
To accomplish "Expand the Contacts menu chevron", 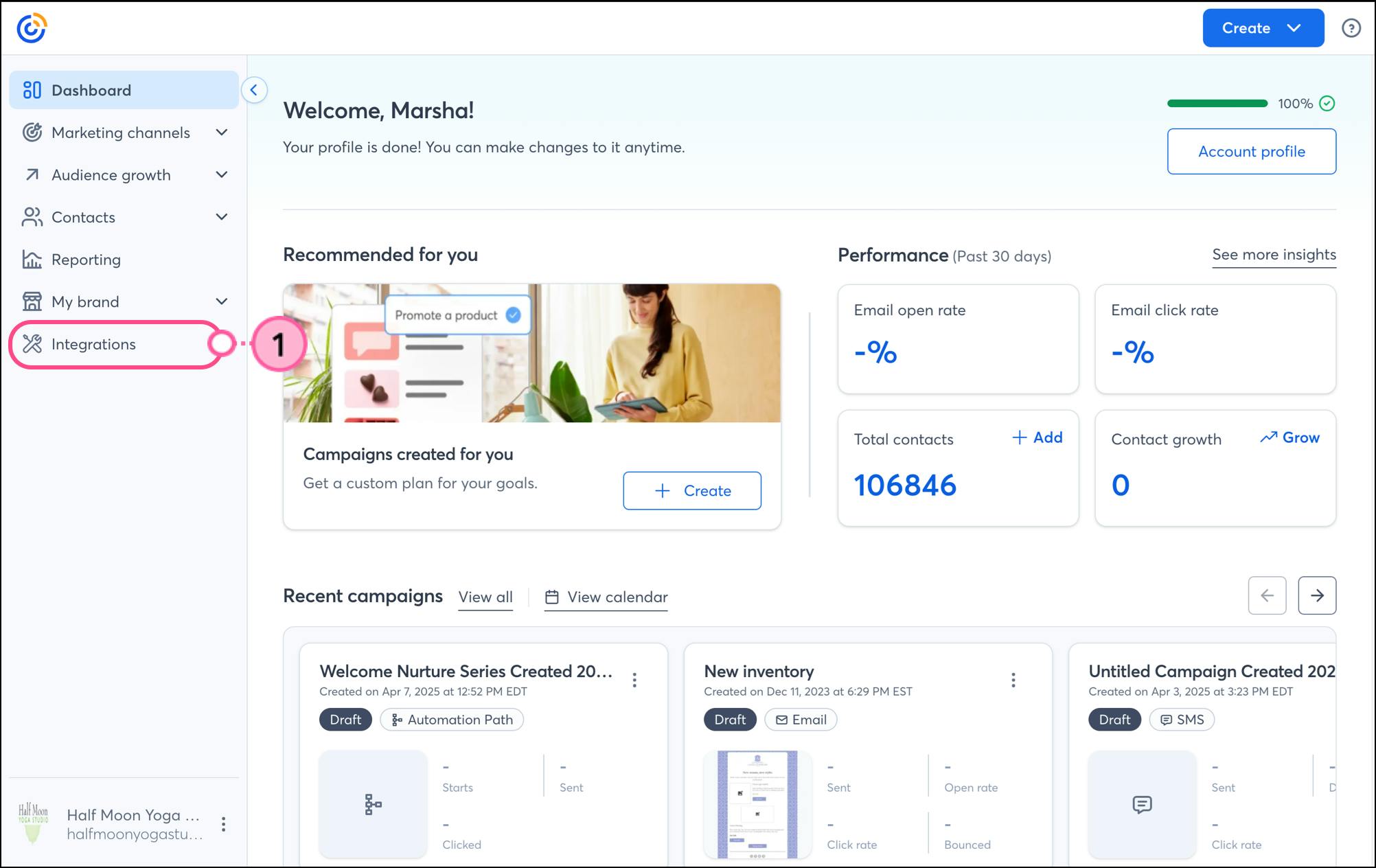I will (x=221, y=217).
